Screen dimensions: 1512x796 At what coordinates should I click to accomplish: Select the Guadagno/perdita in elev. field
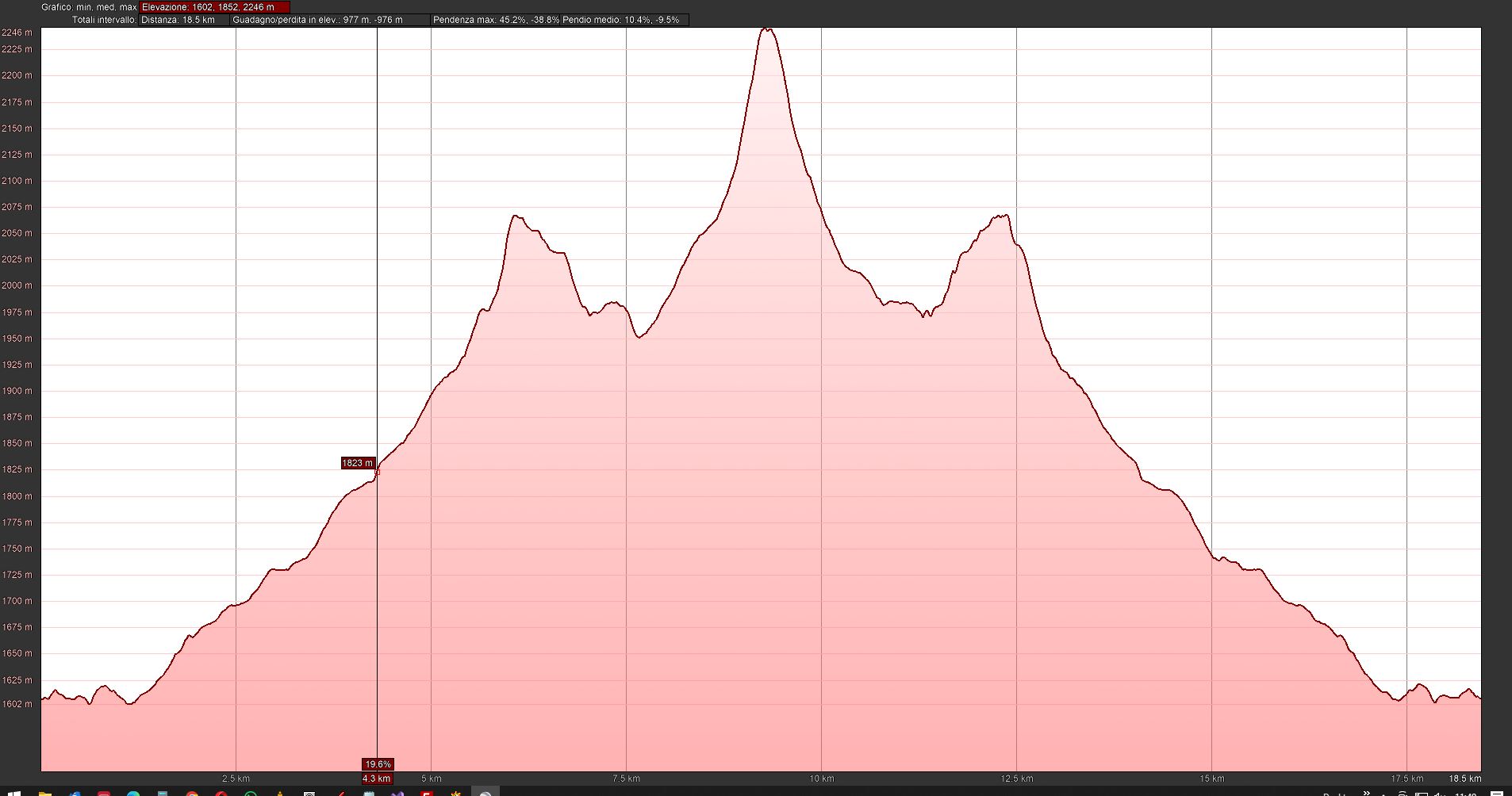(329, 20)
